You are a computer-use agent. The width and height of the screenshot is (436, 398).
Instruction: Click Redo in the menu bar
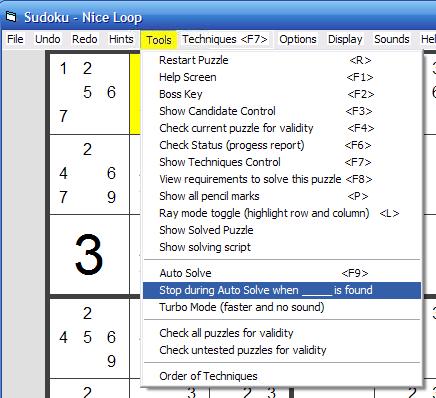click(x=85, y=39)
